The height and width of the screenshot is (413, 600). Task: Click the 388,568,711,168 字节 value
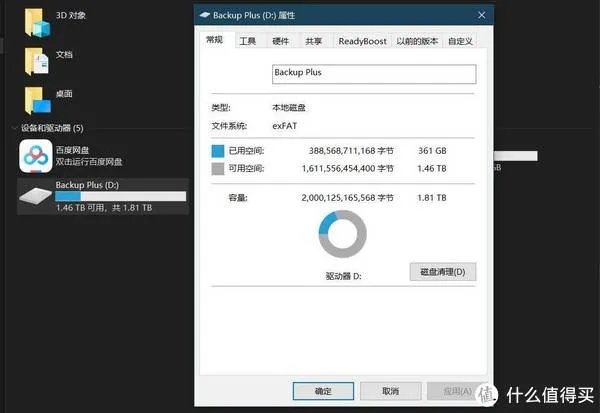point(351,151)
